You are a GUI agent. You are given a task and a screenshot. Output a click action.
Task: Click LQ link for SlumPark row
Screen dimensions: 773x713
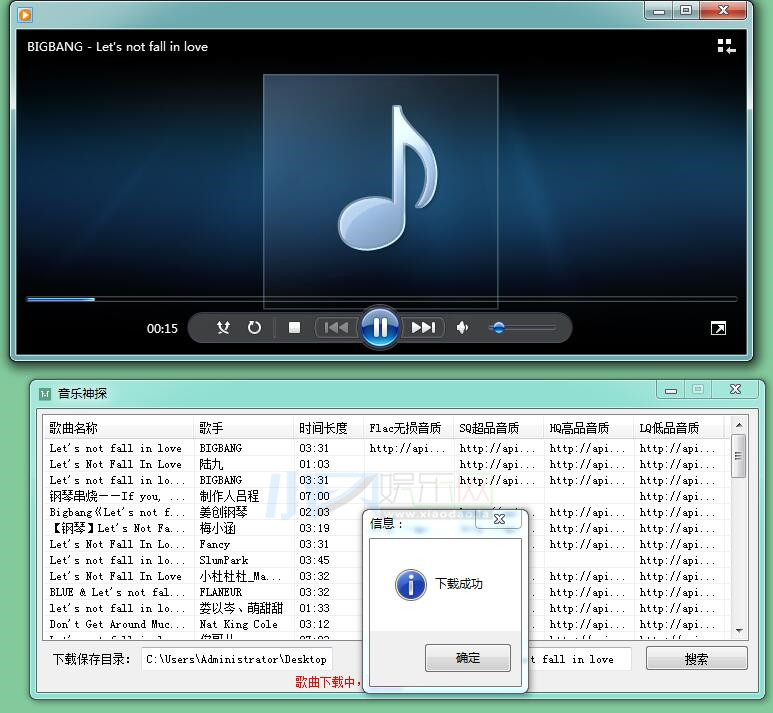coord(677,560)
